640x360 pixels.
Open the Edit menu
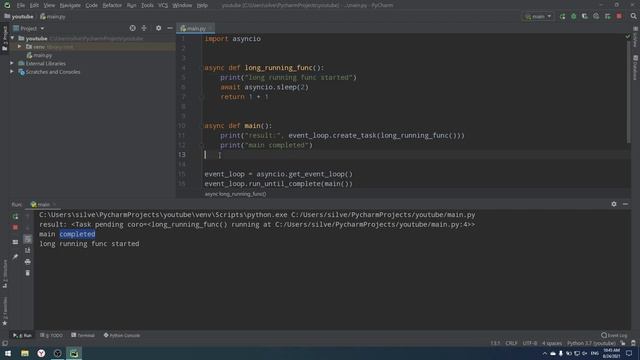point(34,5)
